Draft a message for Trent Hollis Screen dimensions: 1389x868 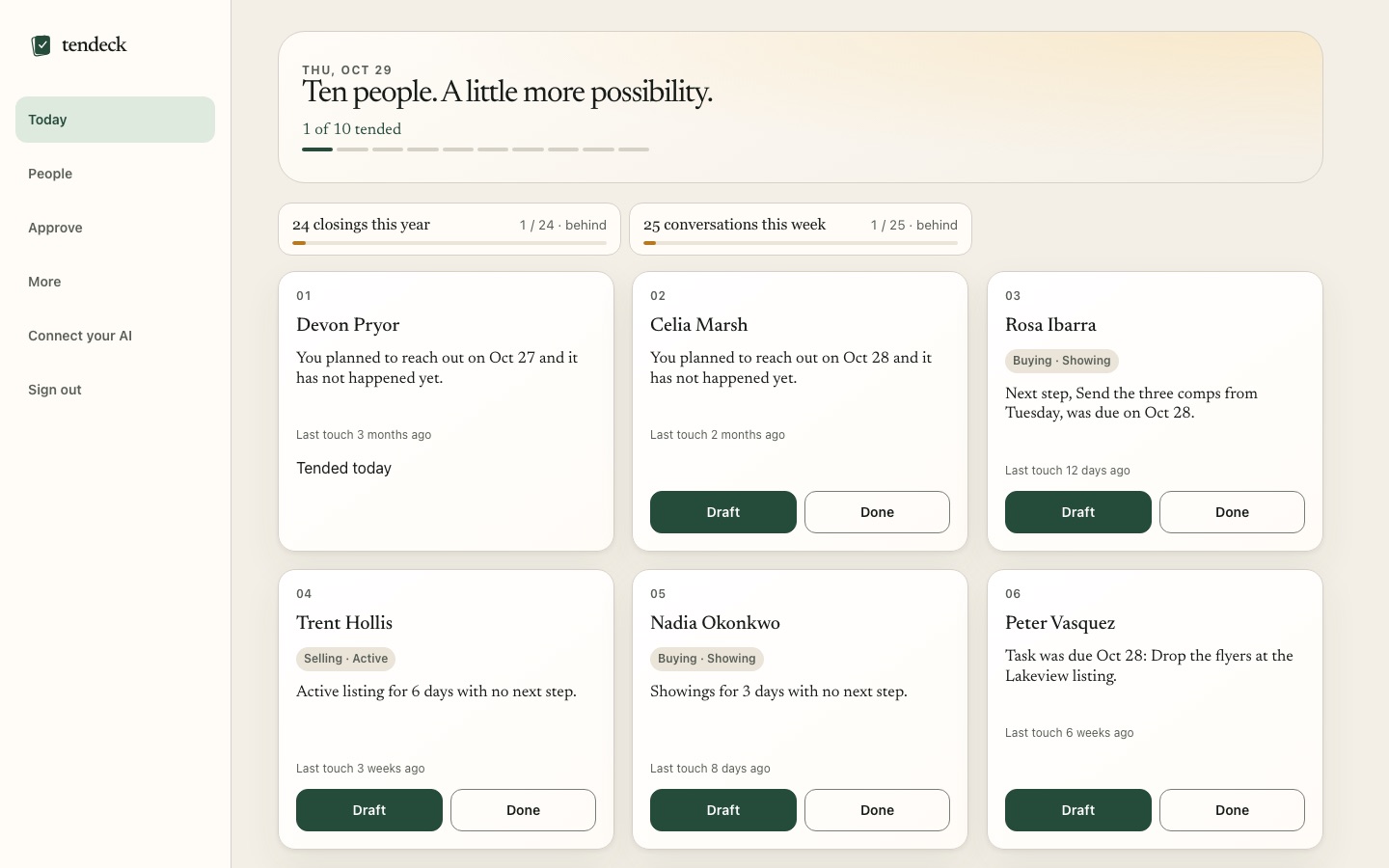click(x=369, y=810)
